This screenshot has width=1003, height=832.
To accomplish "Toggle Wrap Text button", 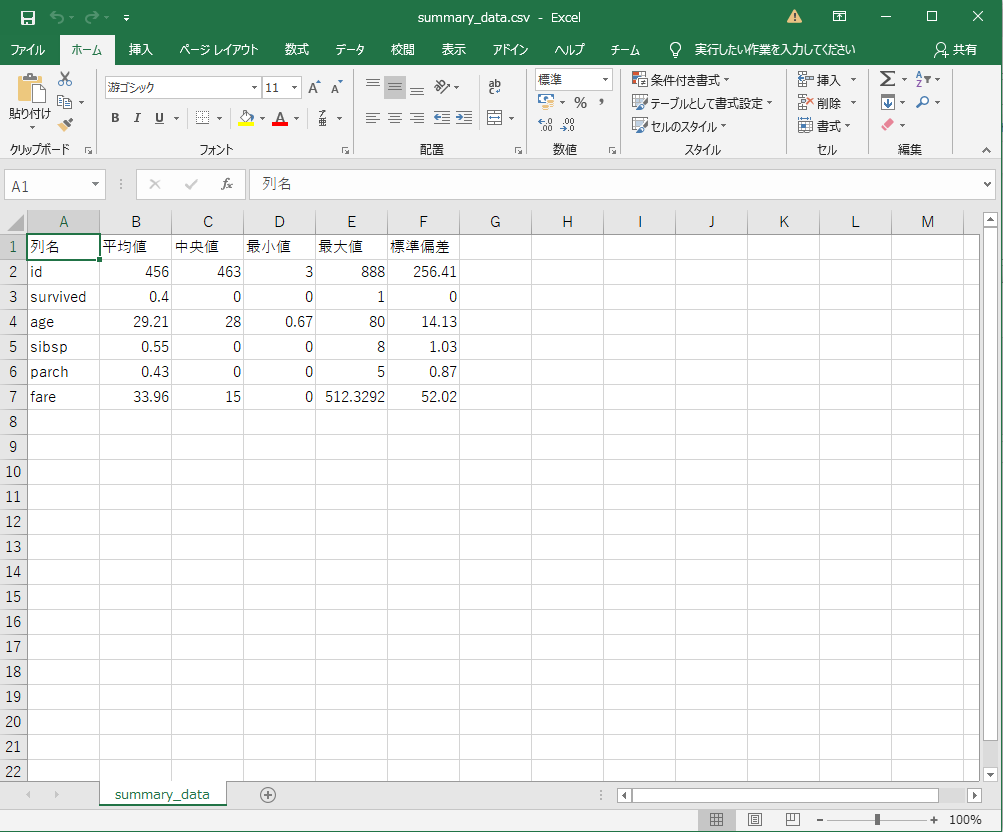I will pos(494,88).
